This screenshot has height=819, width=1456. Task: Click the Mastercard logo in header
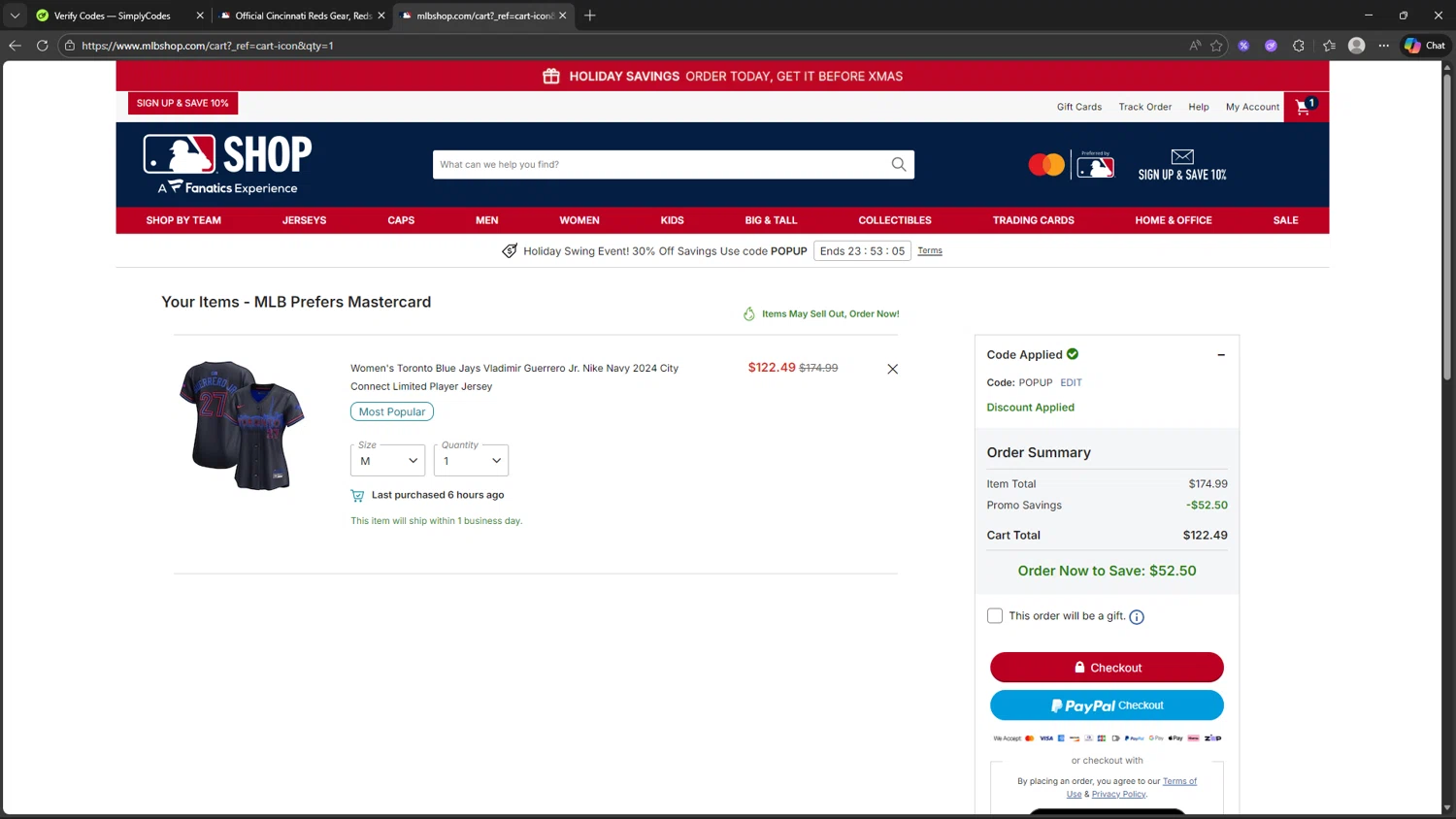click(x=1046, y=165)
